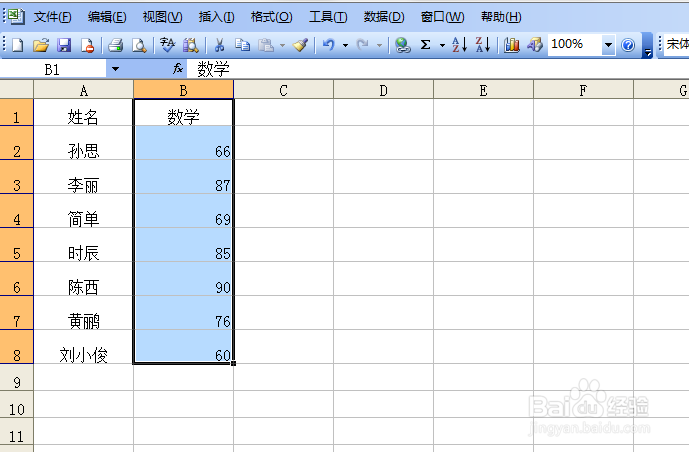This screenshot has height=452, width=689.
Task: Select column D header
Action: (383, 90)
